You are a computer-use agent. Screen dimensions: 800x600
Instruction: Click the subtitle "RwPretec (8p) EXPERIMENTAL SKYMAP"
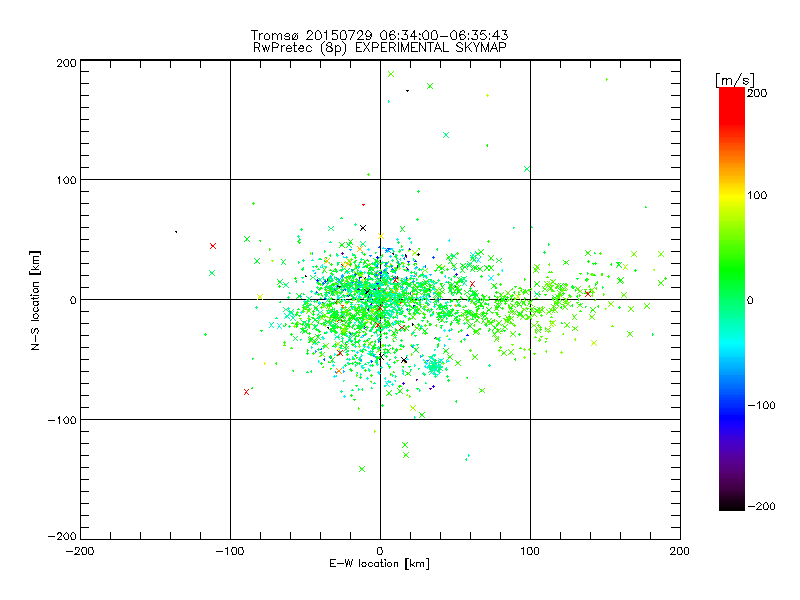pyautogui.click(x=380, y=48)
